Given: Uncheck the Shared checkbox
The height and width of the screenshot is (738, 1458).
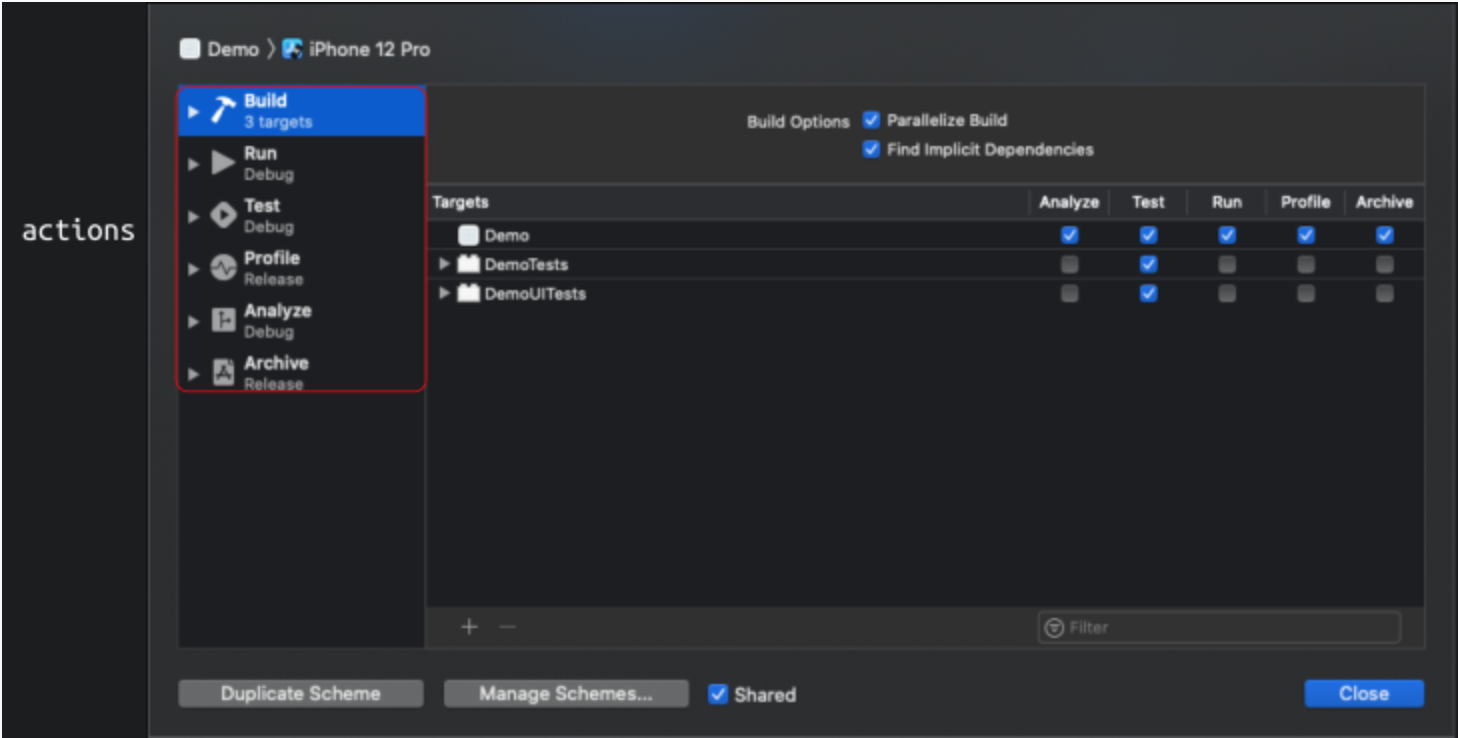Looking at the screenshot, I should [x=718, y=694].
